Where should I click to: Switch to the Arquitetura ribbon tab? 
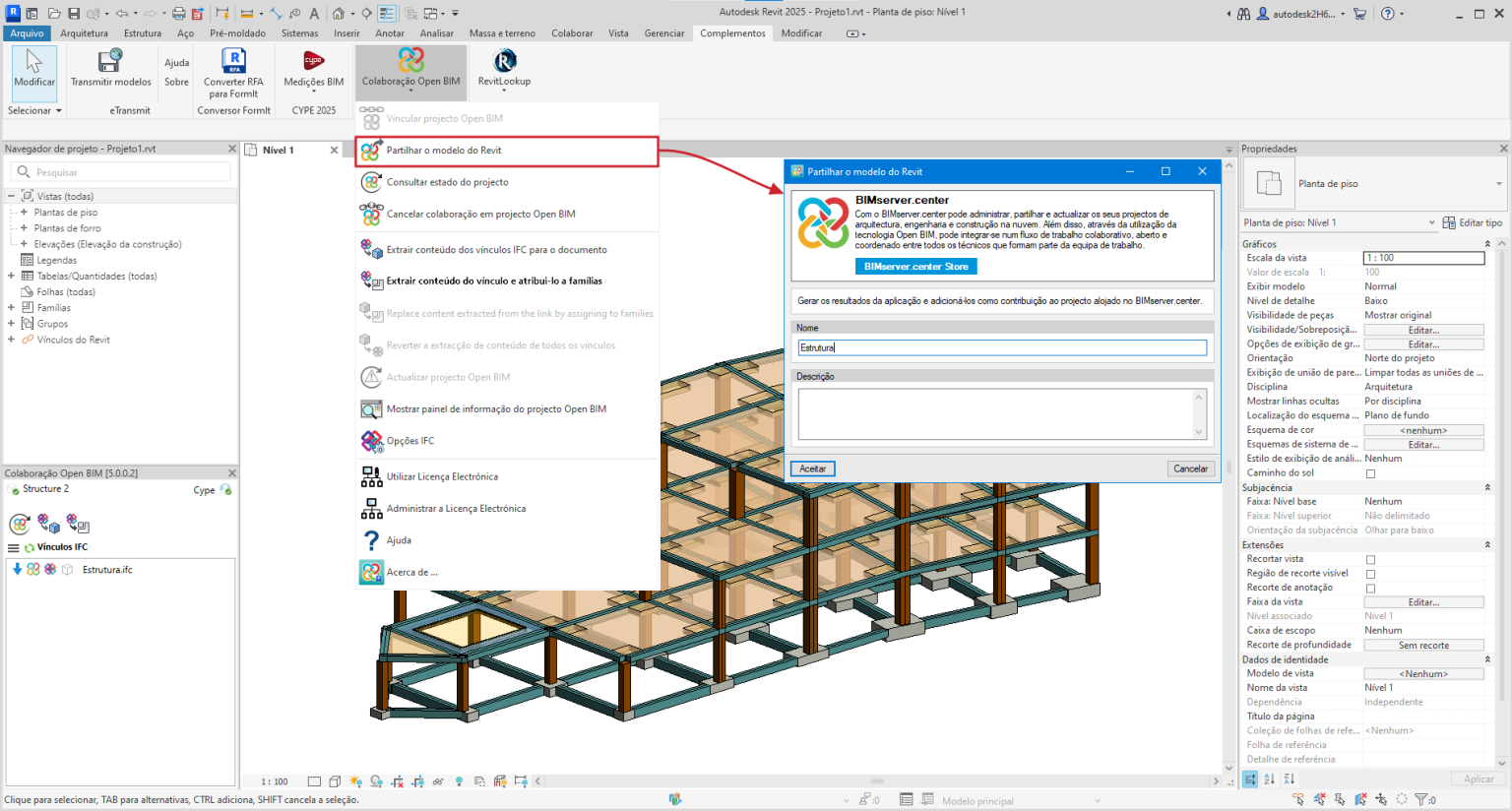point(84,33)
